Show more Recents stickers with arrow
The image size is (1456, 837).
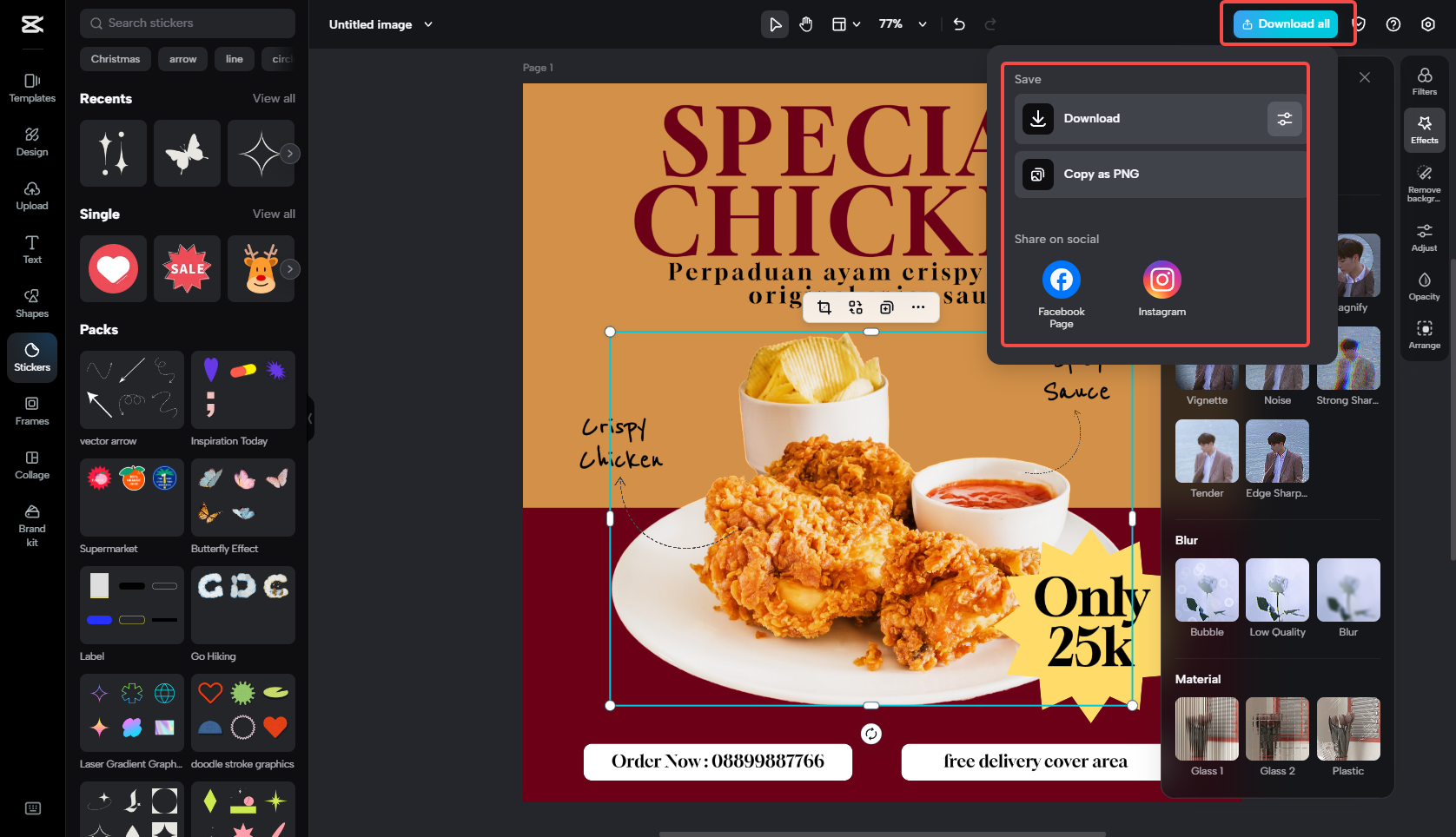coord(290,154)
